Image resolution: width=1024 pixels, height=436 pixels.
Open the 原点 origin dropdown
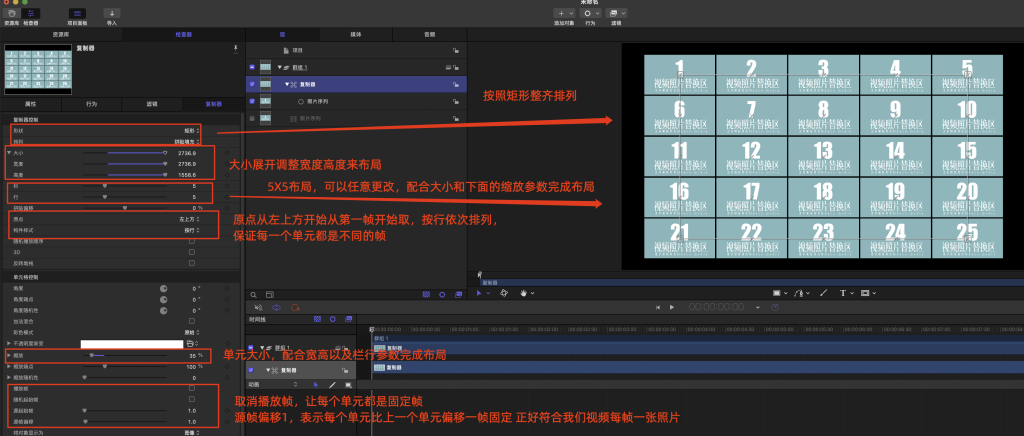(188, 217)
